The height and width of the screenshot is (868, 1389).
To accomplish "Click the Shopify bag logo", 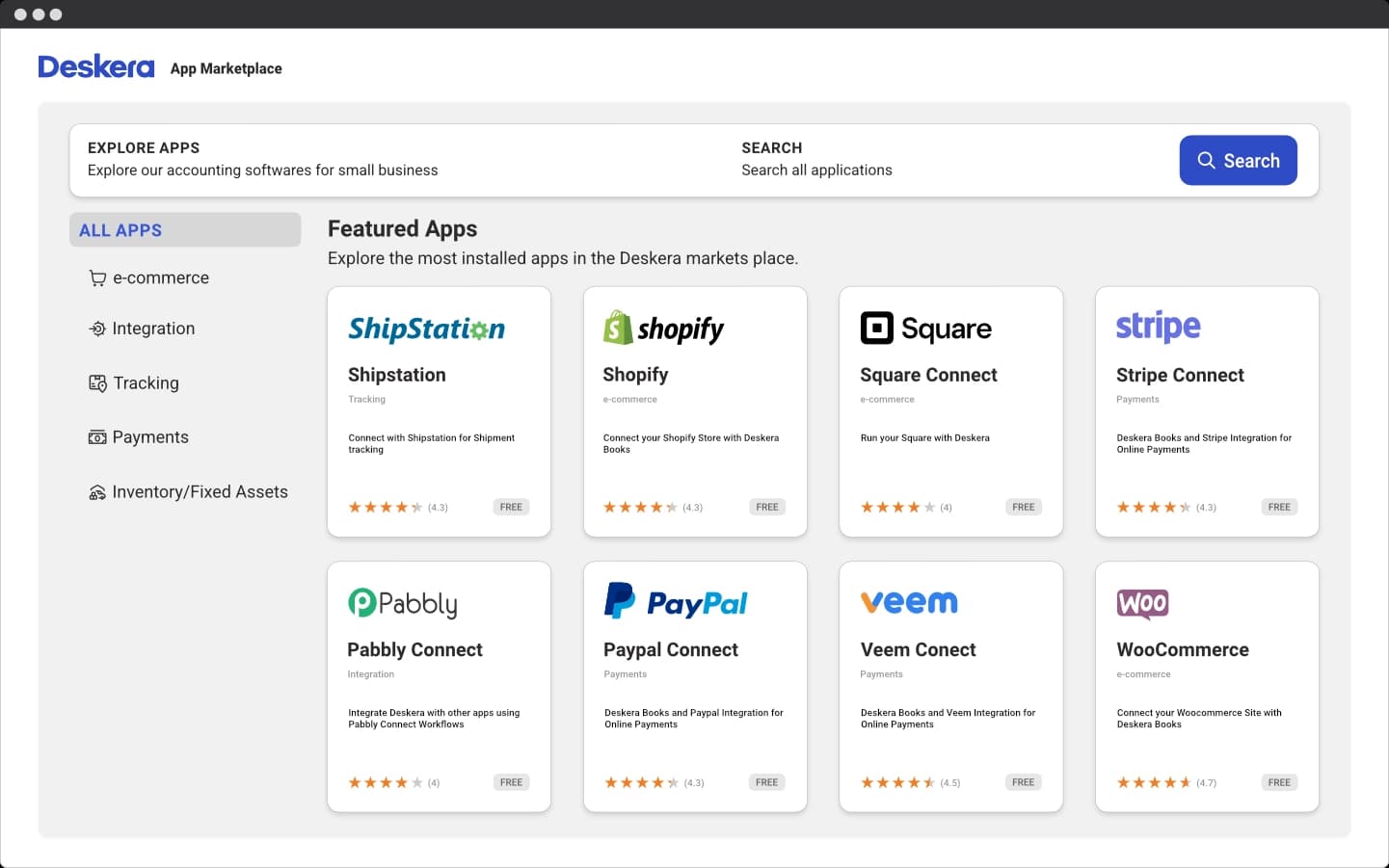I will point(618,329).
